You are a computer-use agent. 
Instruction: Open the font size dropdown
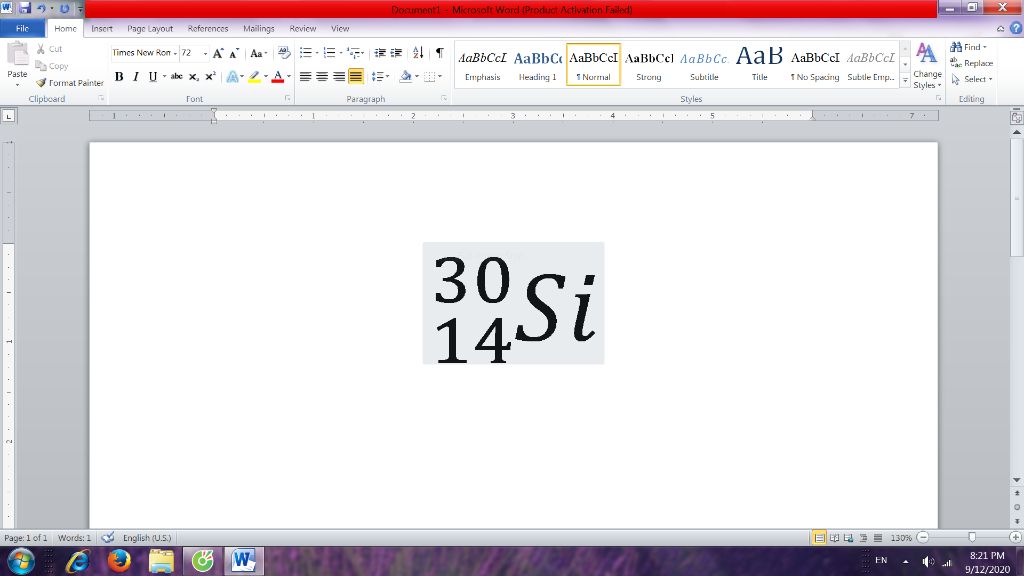(x=205, y=54)
